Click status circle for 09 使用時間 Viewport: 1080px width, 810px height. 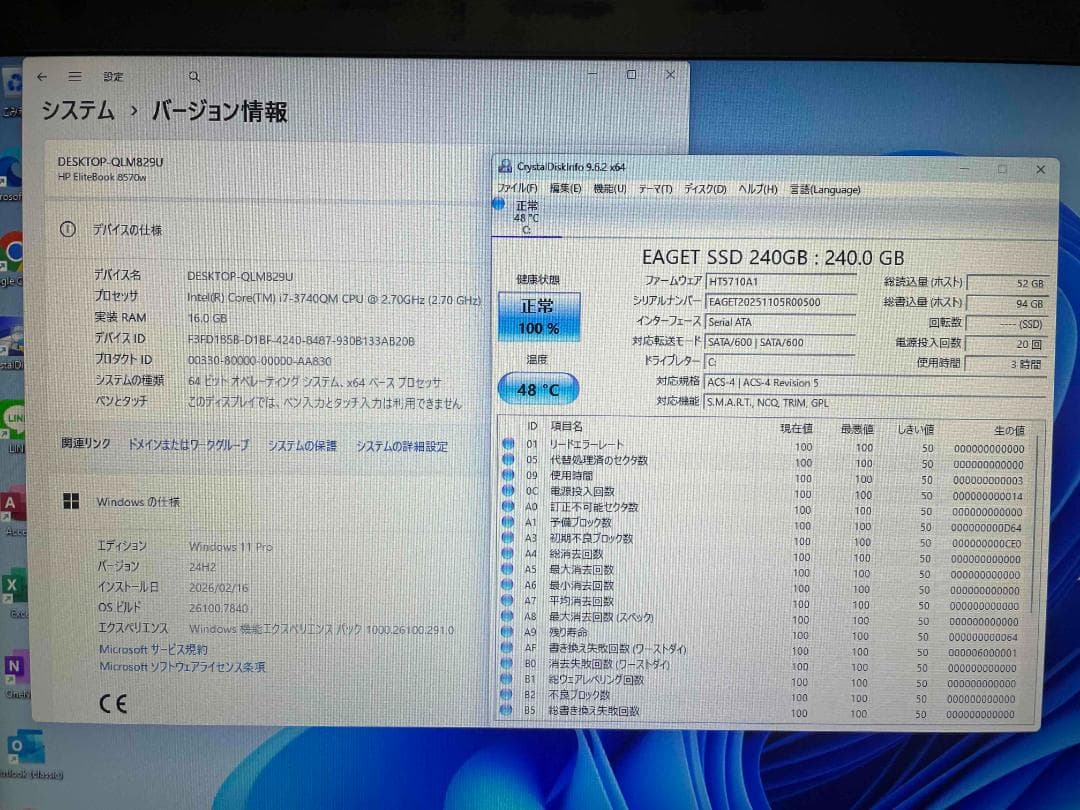point(508,475)
